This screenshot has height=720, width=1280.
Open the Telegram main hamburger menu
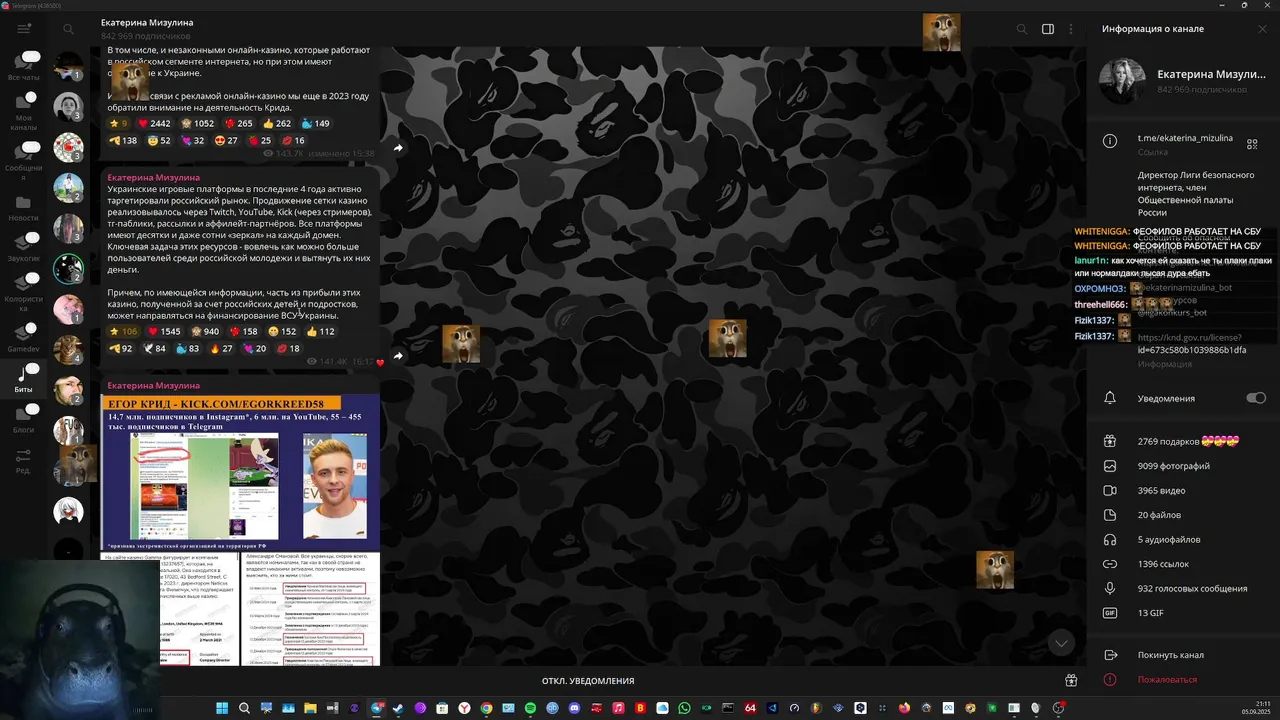point(24,29)
